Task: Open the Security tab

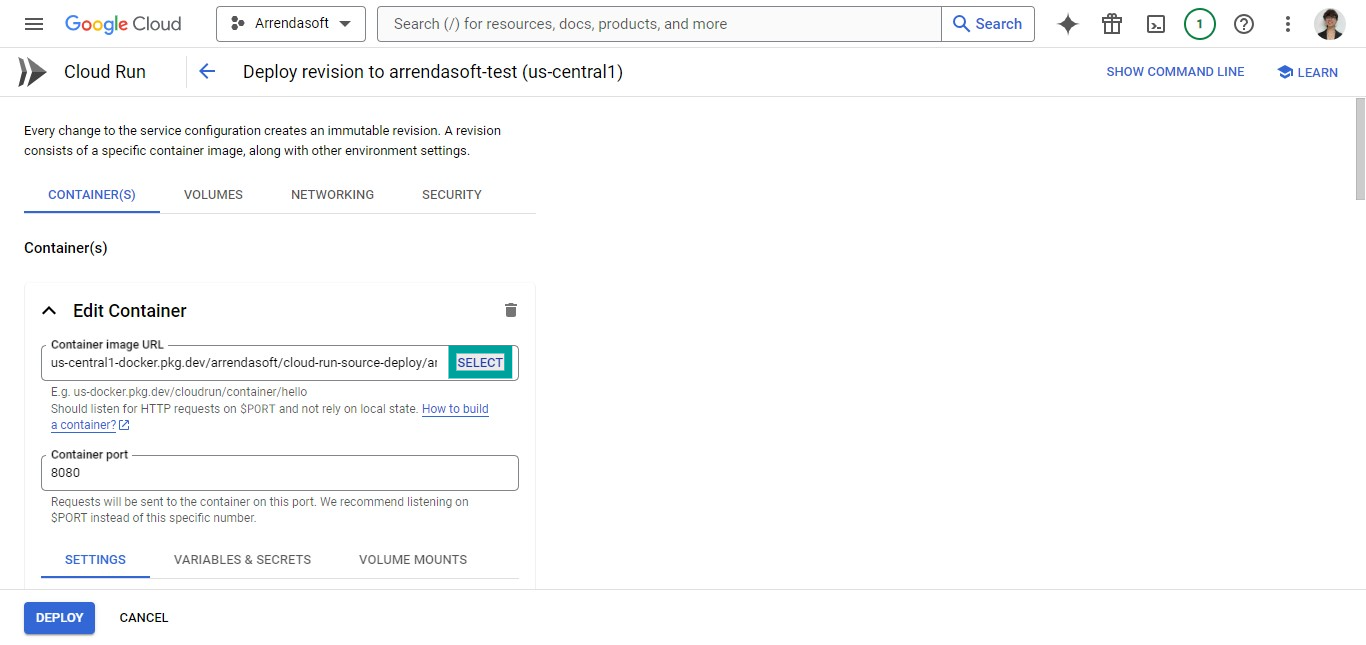Action: tap(452, 195)
